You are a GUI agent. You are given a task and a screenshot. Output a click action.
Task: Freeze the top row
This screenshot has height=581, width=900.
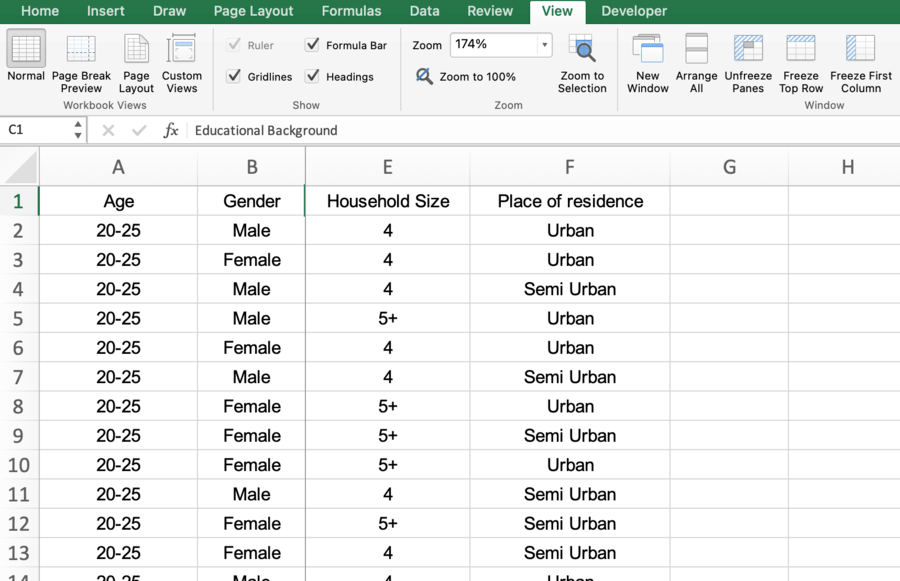pyautogui.click(x=801, y=50)
